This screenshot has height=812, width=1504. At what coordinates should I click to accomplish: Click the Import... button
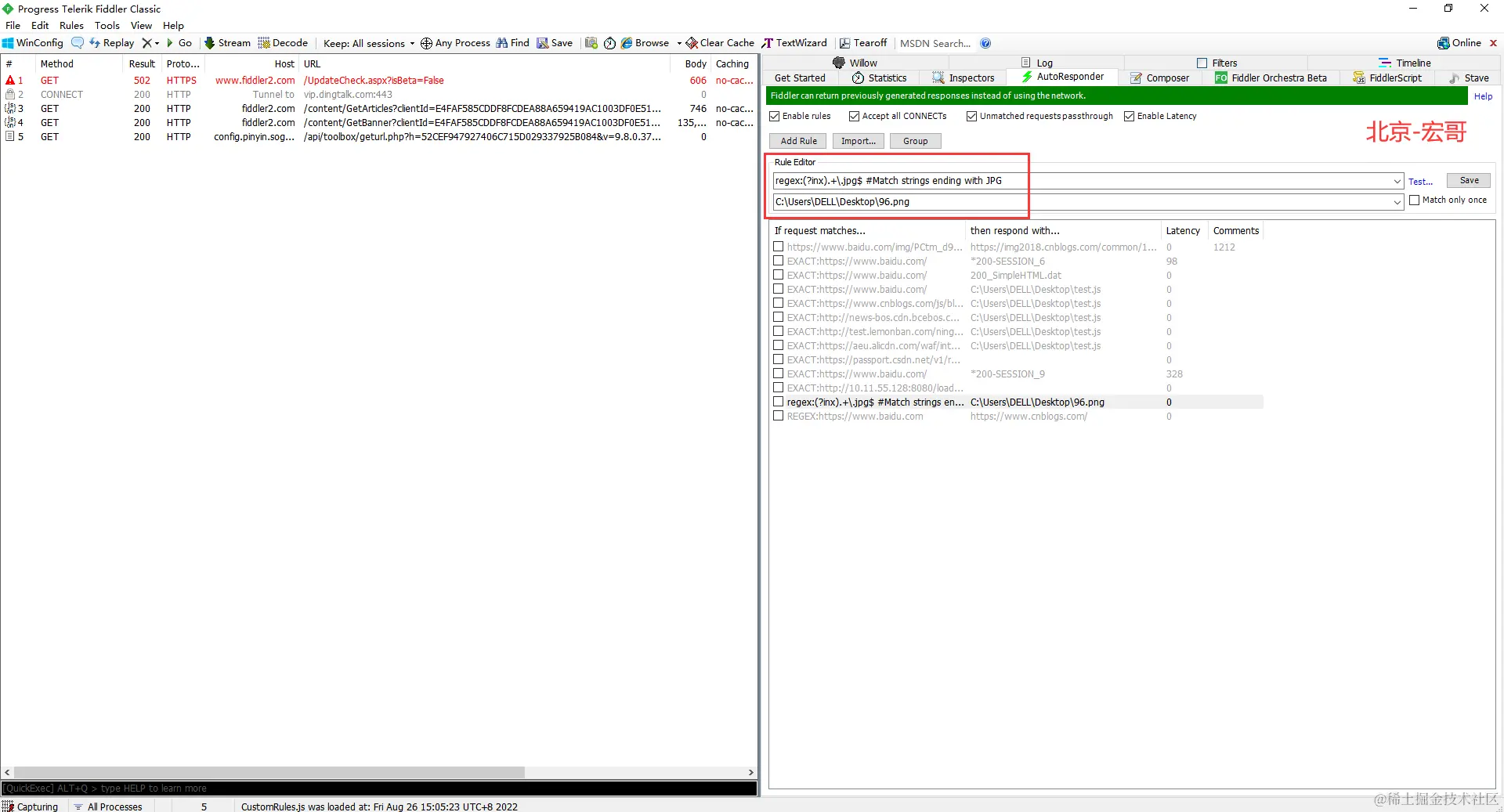[859, 141]
